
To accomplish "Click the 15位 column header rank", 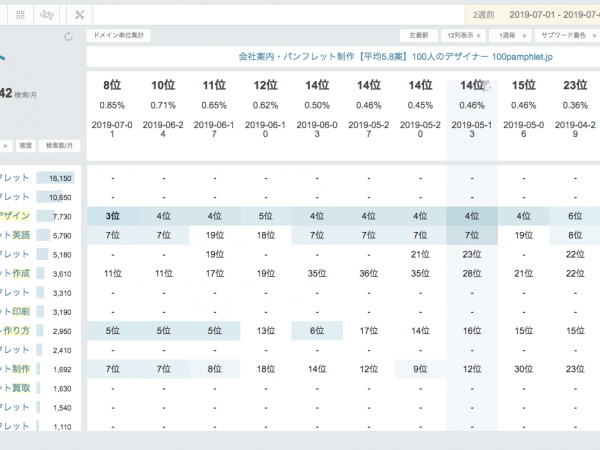I will click(524, 85).
